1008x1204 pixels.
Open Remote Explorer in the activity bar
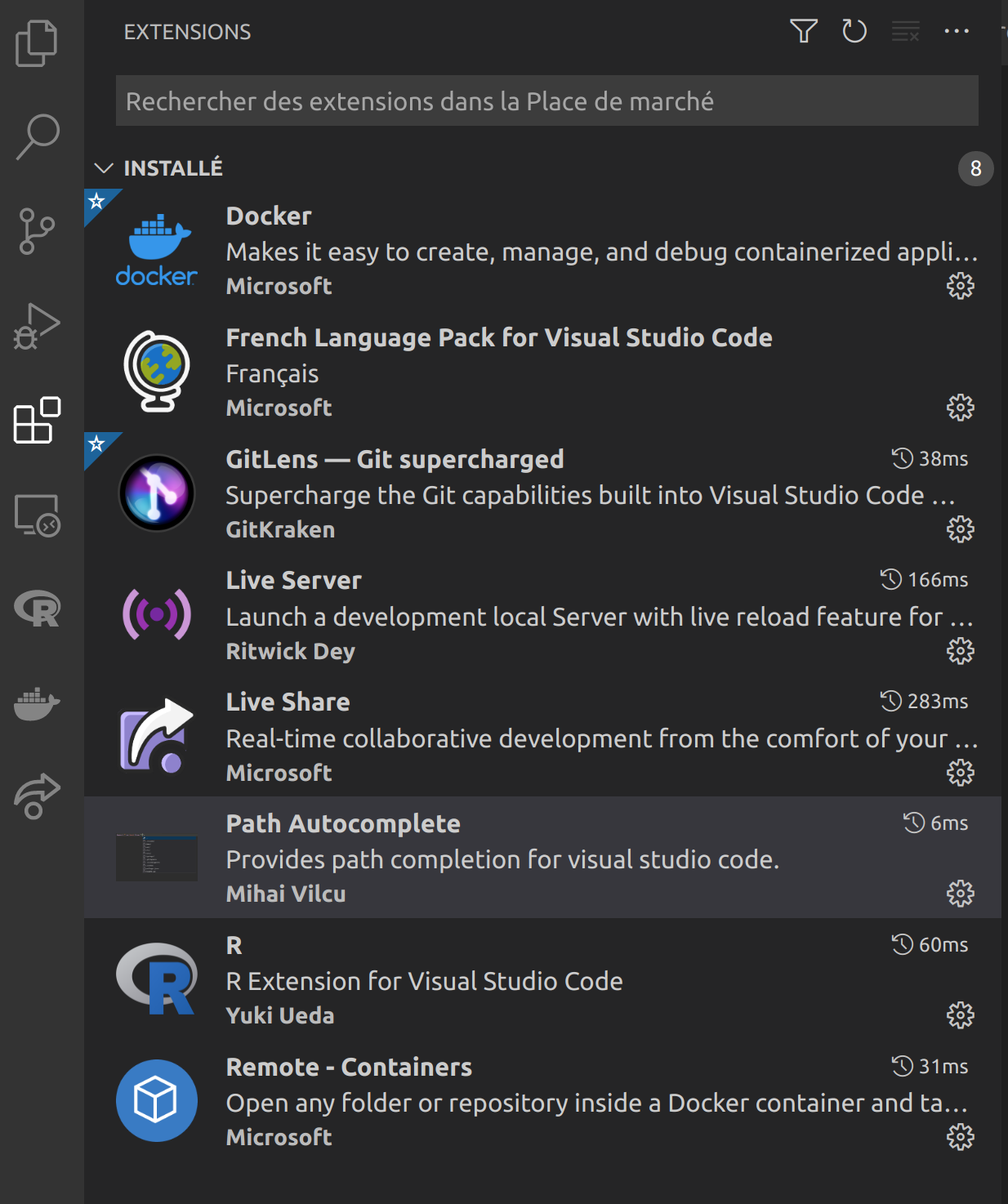pos(37,515)
